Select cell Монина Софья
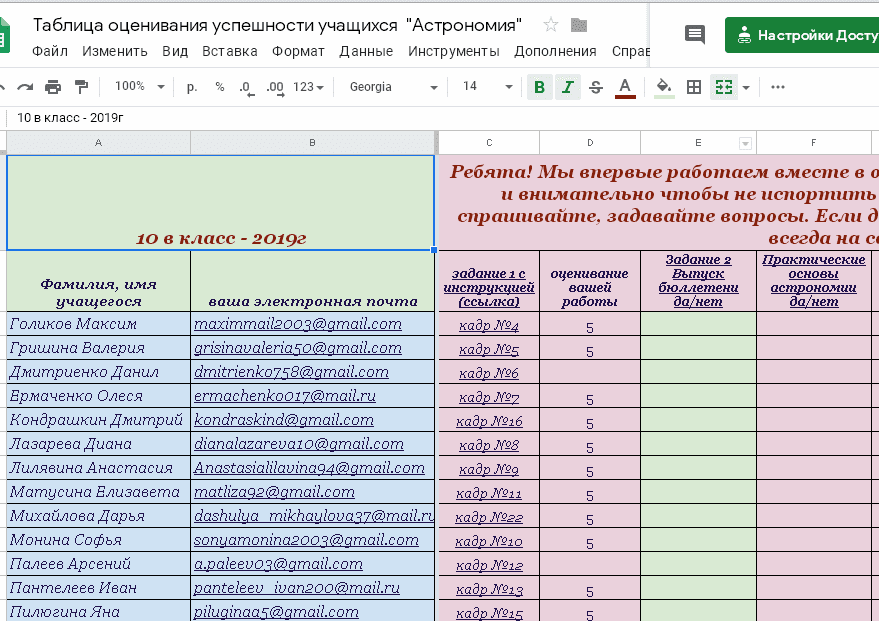 (98, 540)
